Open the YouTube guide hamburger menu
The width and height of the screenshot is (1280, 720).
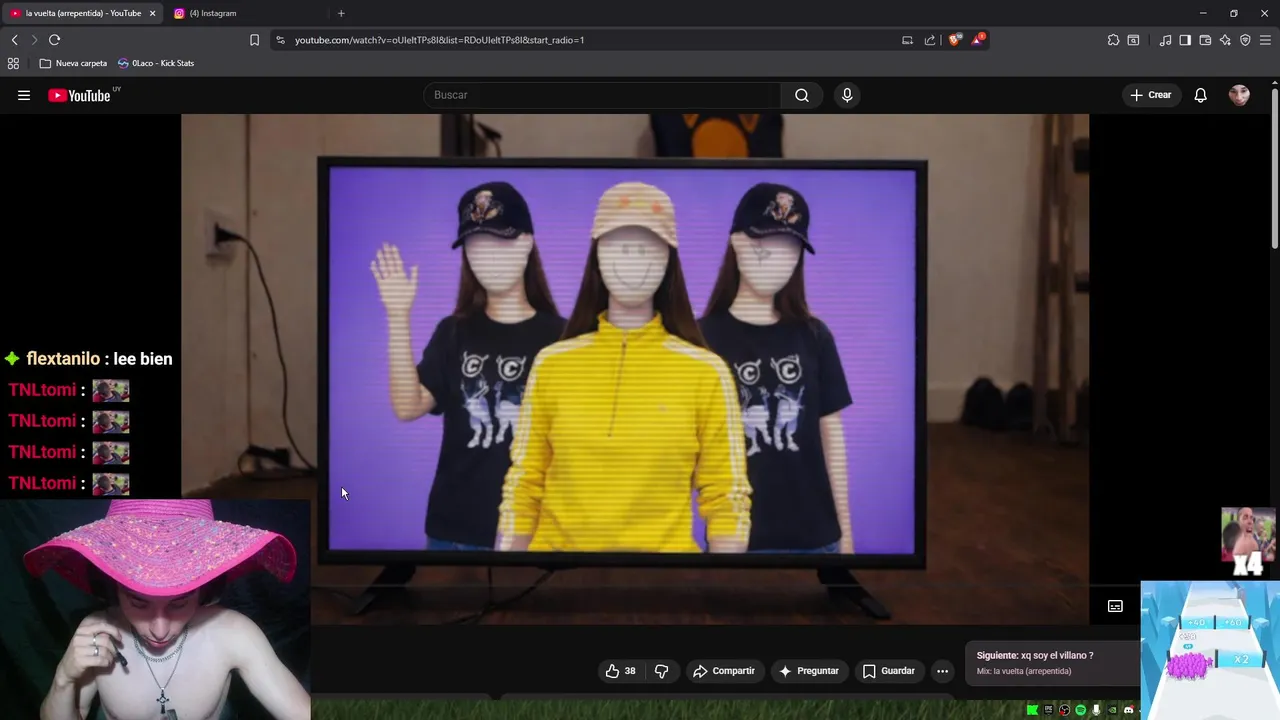coord(24,95)
